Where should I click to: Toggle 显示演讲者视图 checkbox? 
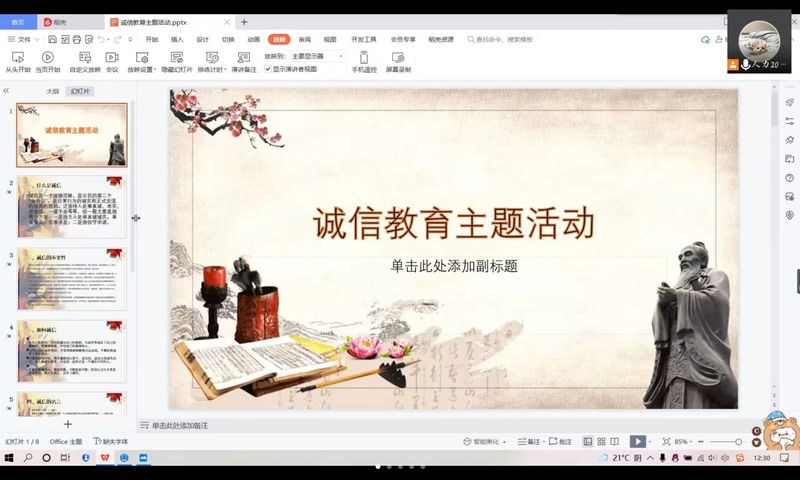click(x=268, y=69)
